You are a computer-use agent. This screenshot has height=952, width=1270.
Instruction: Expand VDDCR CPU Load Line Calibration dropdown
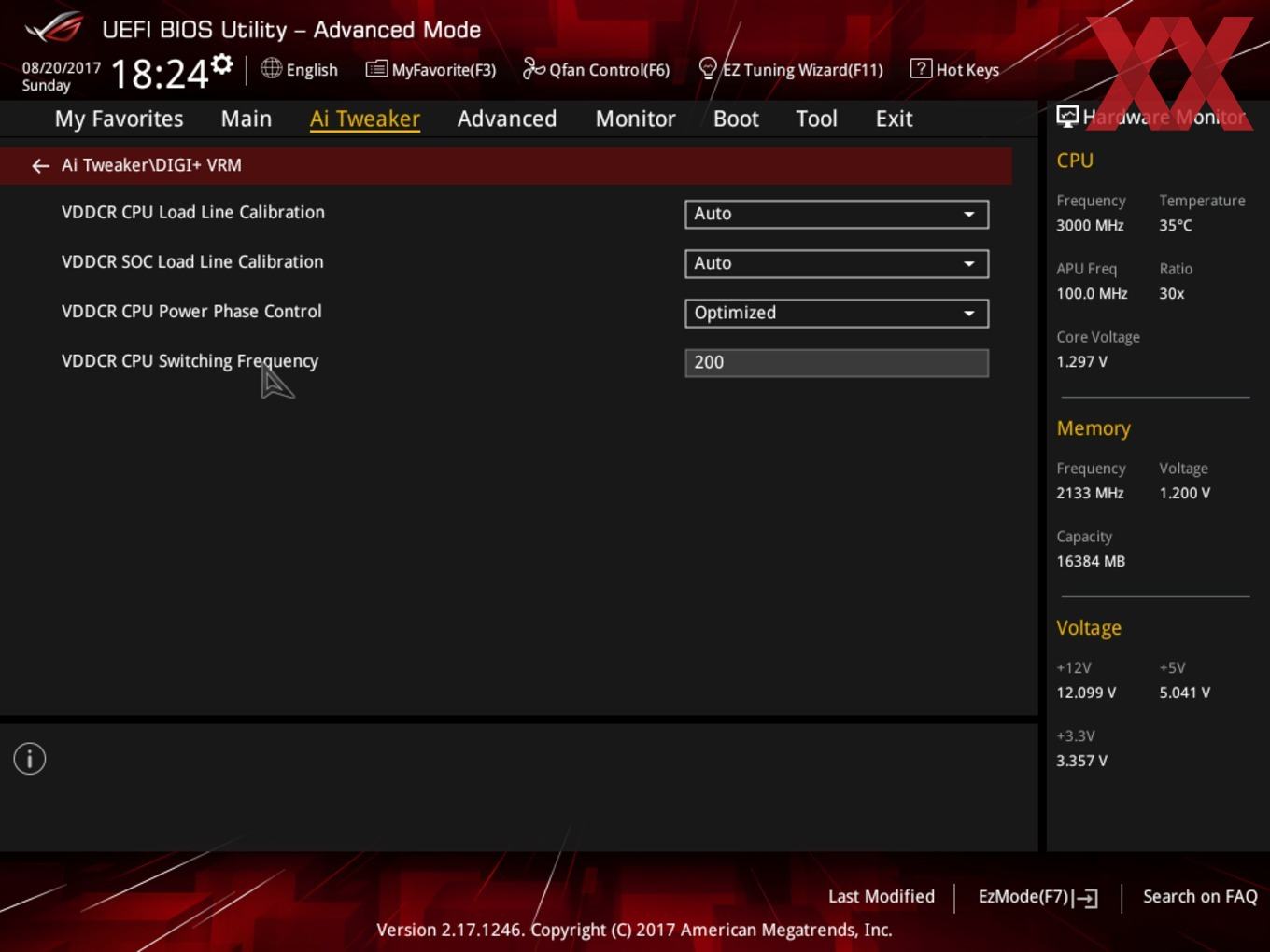coord(837,214)
